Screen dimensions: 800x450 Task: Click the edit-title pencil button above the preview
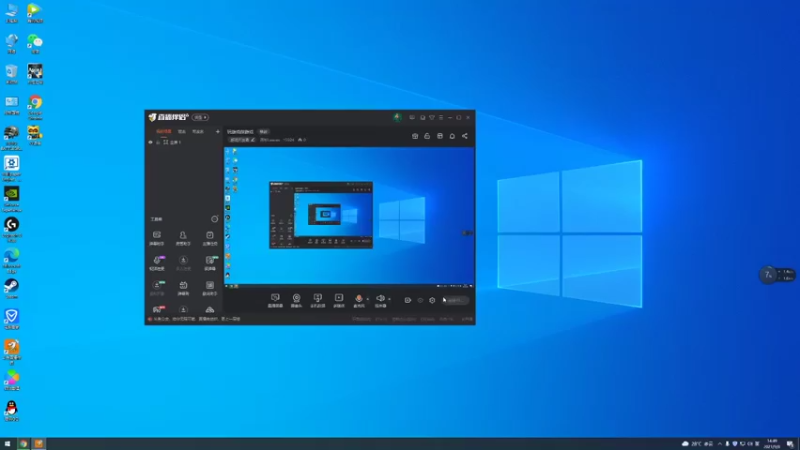coord(242,140)
